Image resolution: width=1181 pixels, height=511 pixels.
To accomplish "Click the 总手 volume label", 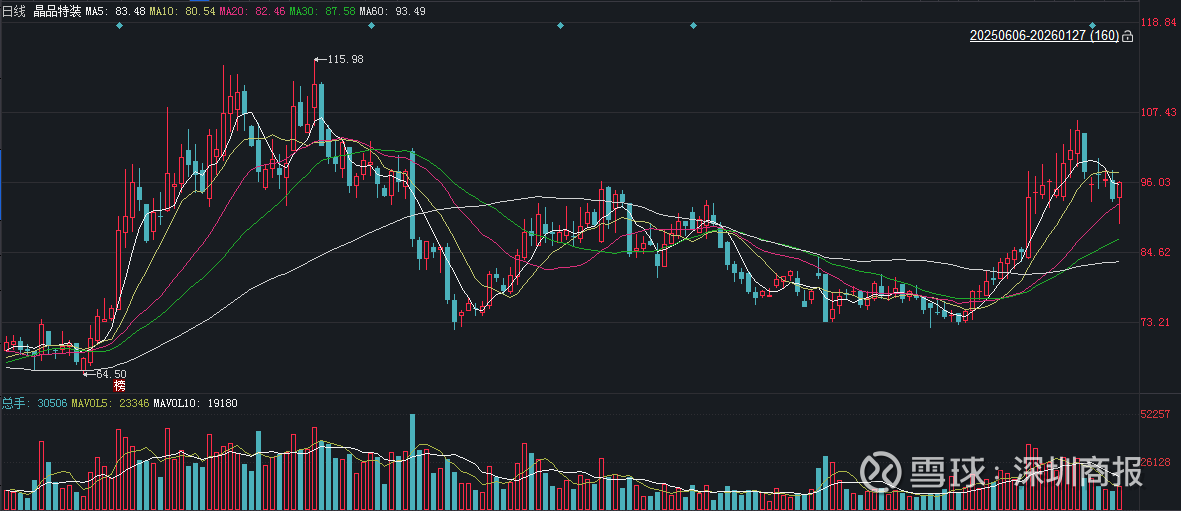I will (13, 403).
